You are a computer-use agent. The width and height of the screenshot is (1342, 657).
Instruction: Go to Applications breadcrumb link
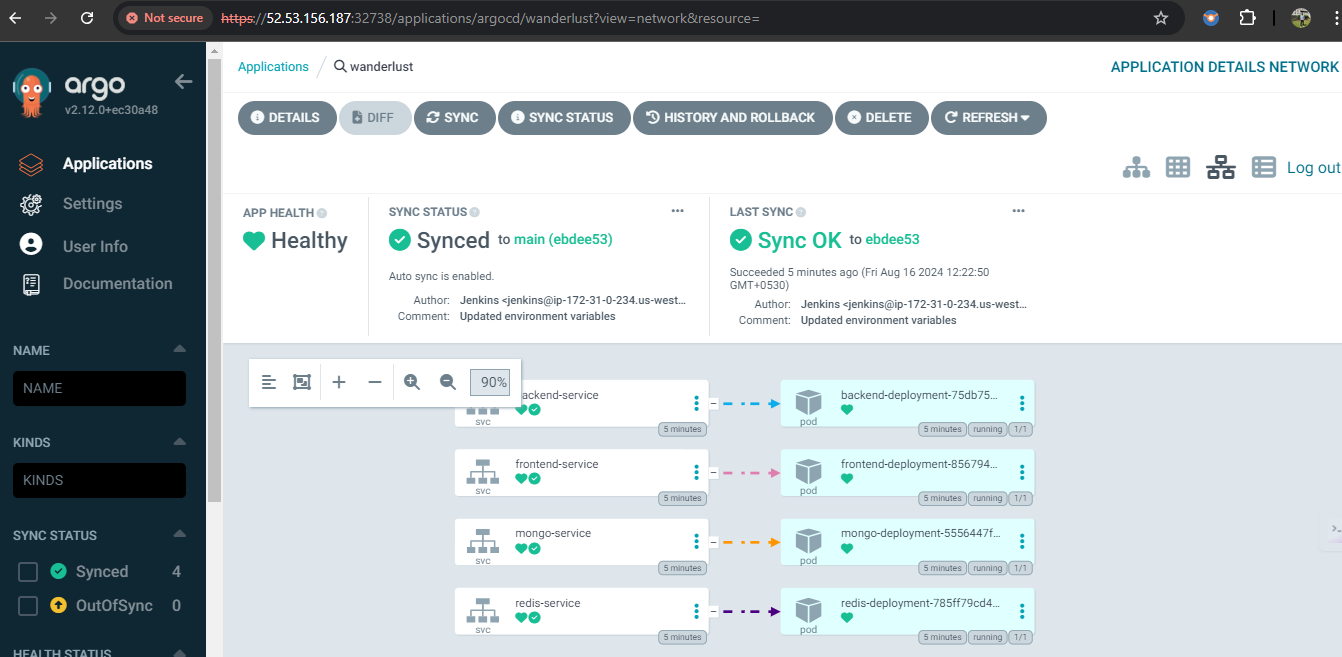273,66
